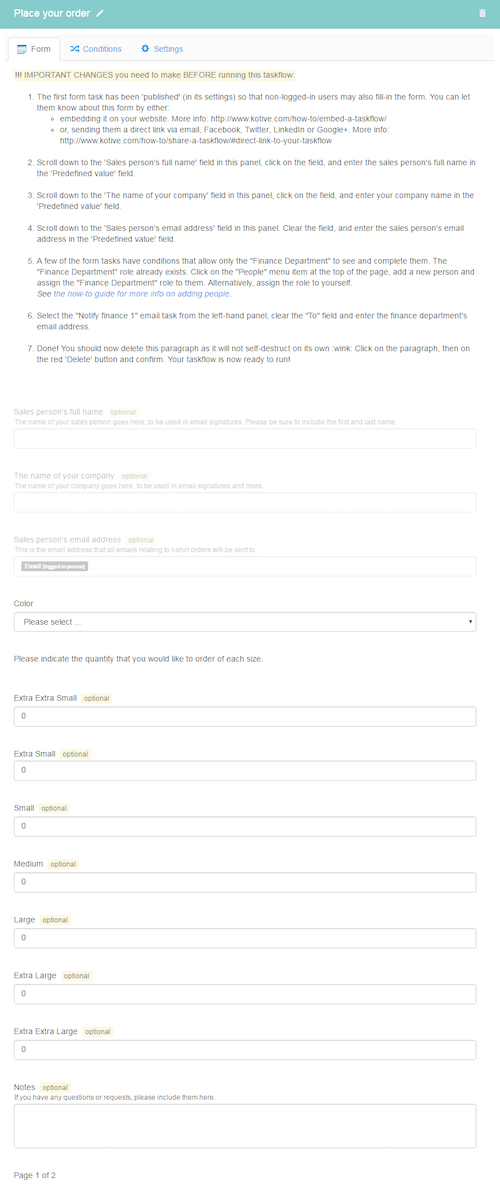Screen dimensions: 500x1204
Task: Click the Conditions shuffle icon
Action: click(x=74, y=48)
